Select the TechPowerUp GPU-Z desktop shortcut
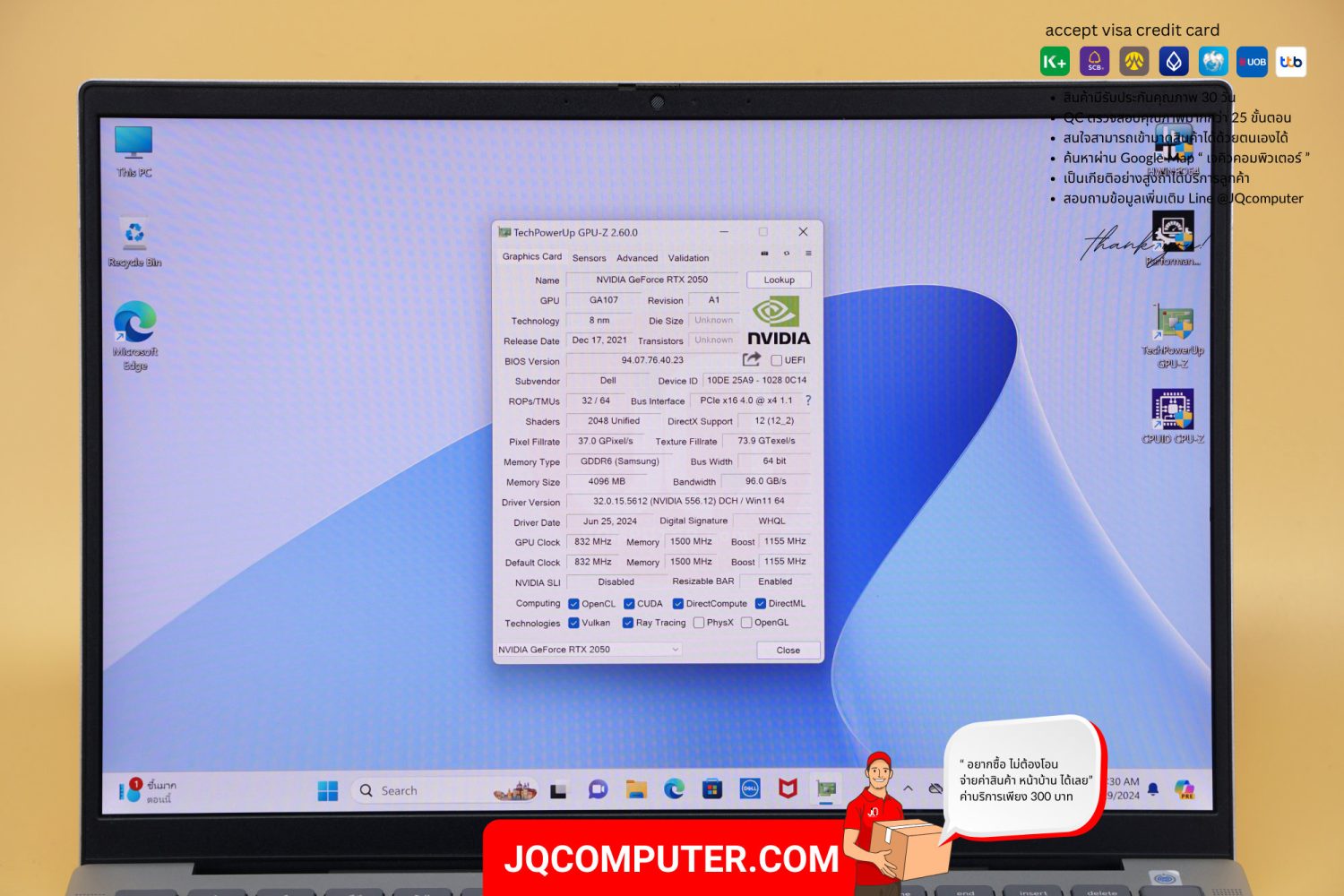Viewport: 1344px width, 896px height. (x=1172, y=336)
